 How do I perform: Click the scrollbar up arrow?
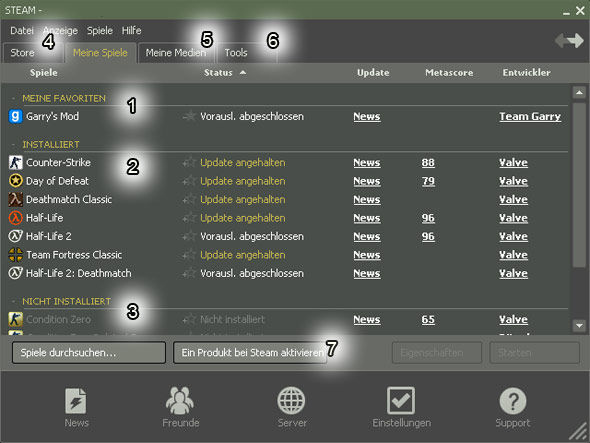coord(579,92)
